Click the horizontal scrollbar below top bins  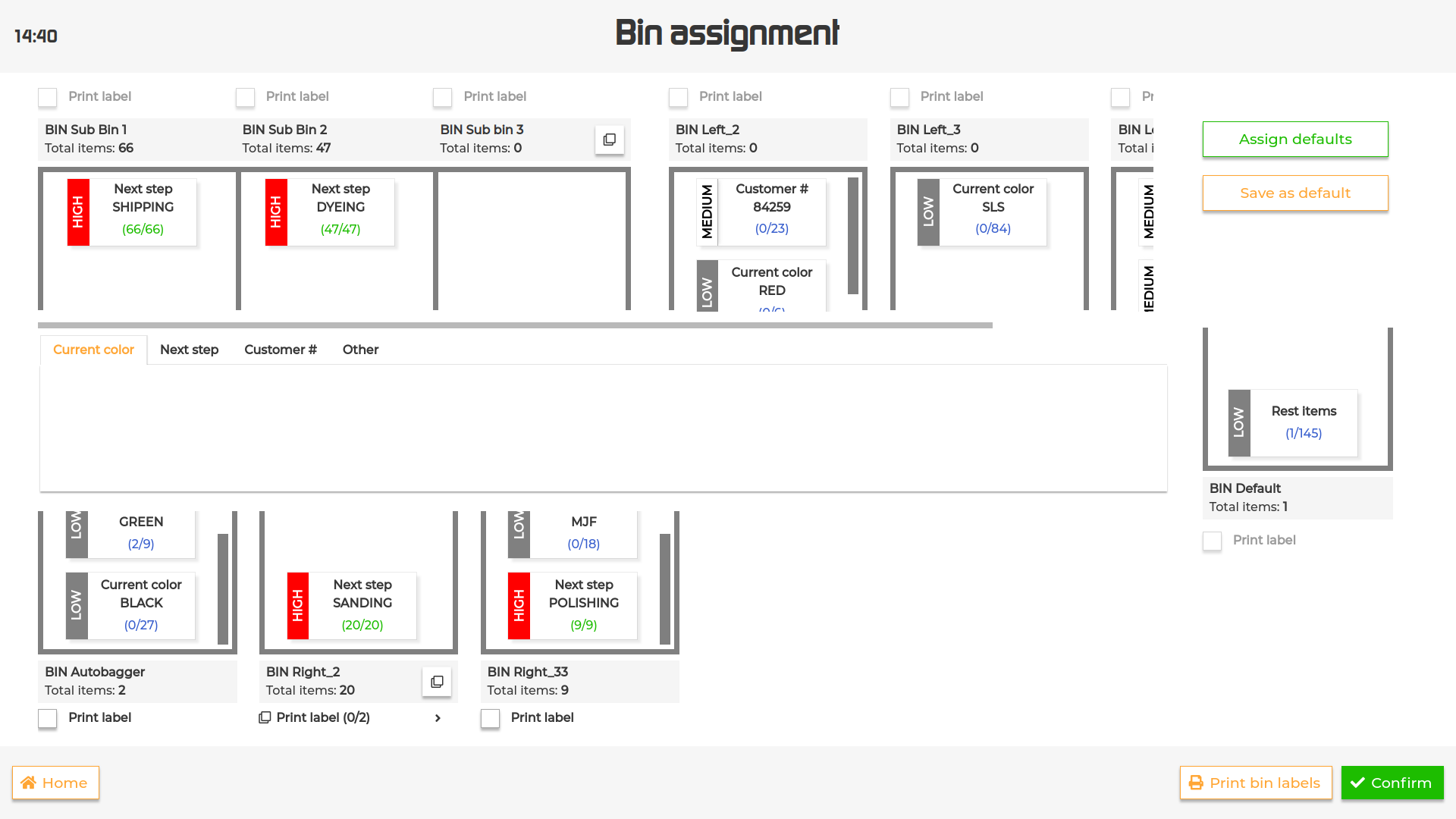pyautogui.click(x=515, y=325)
